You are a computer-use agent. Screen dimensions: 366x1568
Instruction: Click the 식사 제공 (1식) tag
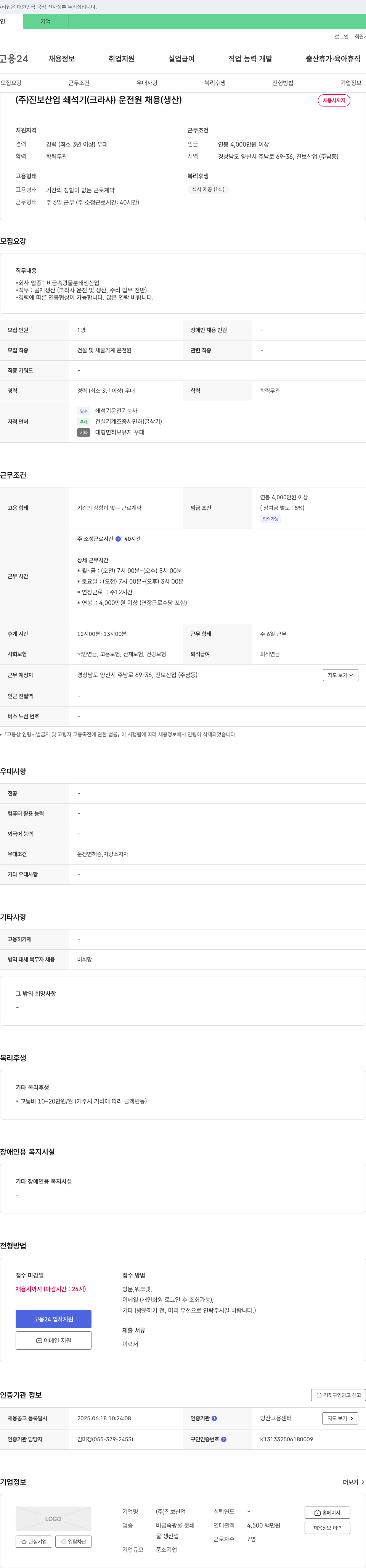pyautogui.click(x=208, y=189)
